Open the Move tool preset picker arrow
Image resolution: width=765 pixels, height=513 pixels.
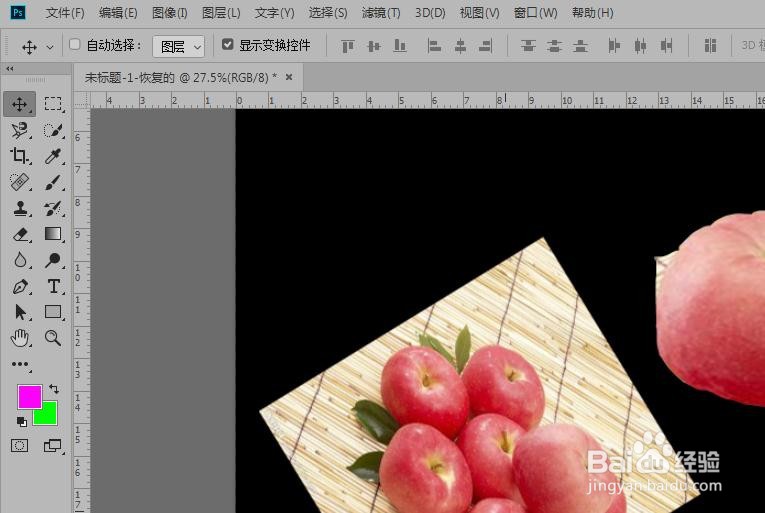50,47
